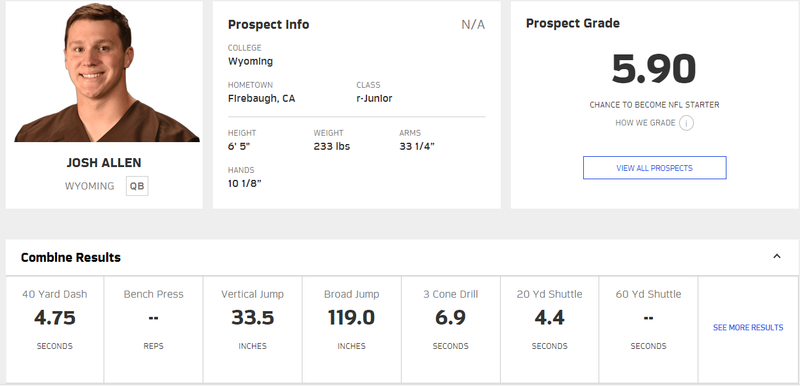The image size is (800, 386).
Task: Open the Vertical Jump result card
Action: click(x=253, y=329)
